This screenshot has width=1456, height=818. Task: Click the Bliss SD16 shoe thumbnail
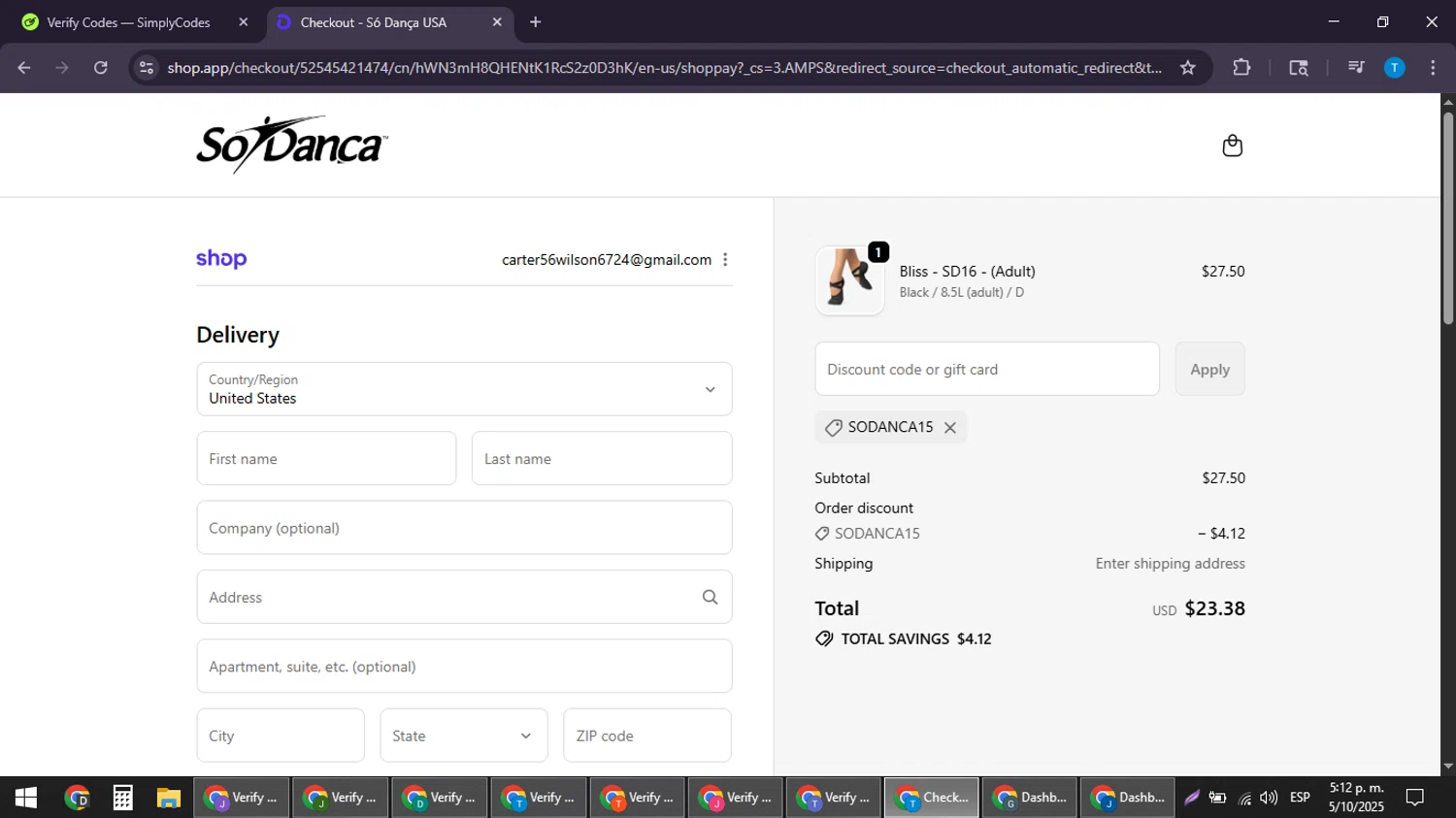click(849, 280)
